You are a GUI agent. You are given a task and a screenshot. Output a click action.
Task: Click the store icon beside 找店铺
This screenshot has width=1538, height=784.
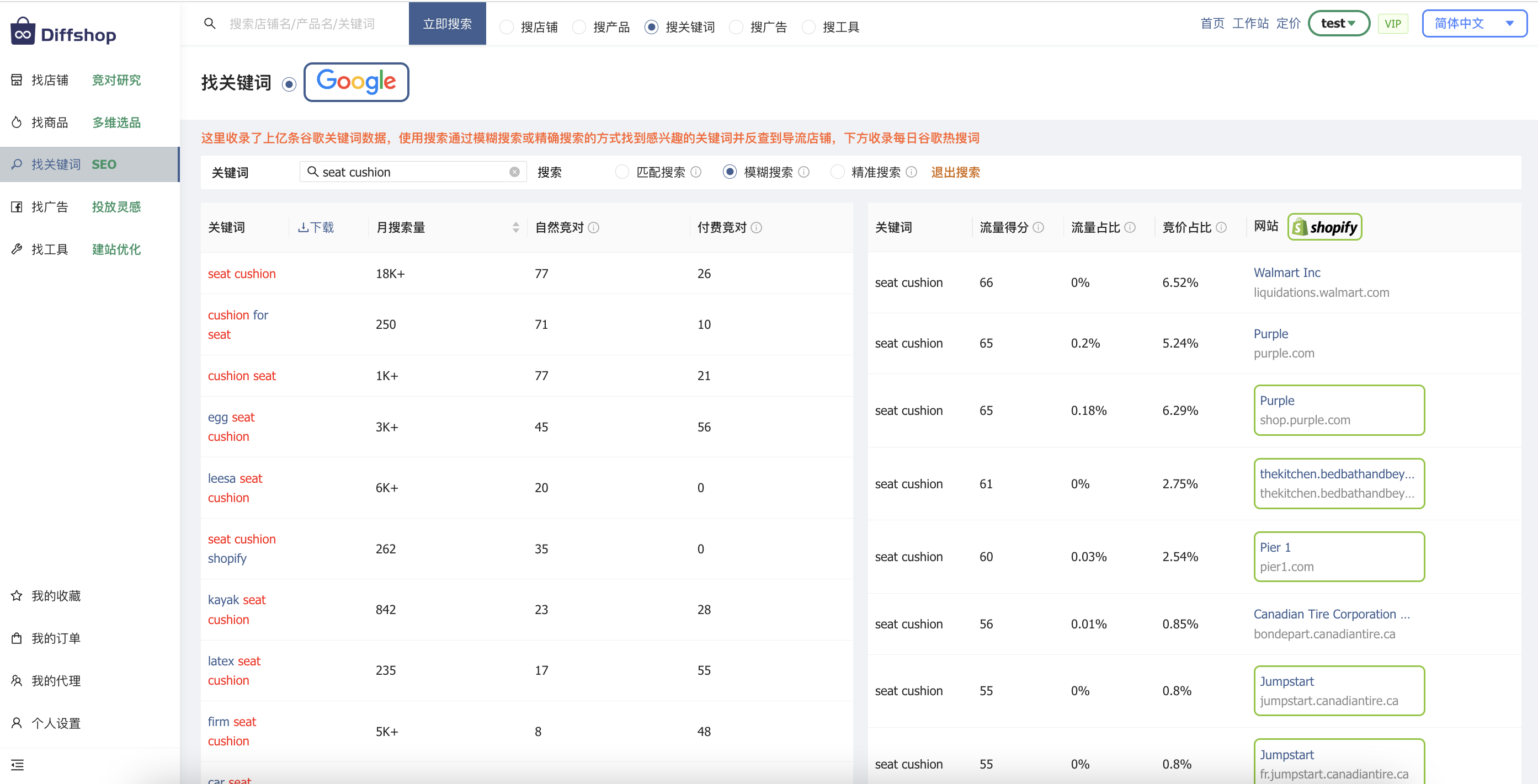pyautogui.click(x=17, y=79)
